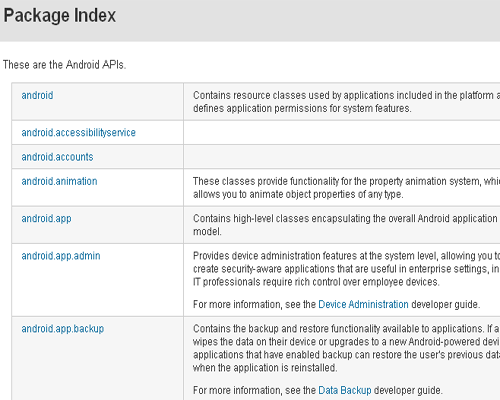The width and height of the screenshot is (500, 400).
Task: Click the empty description cell beside android.accessibilityservice
Action: coord(342,133)
